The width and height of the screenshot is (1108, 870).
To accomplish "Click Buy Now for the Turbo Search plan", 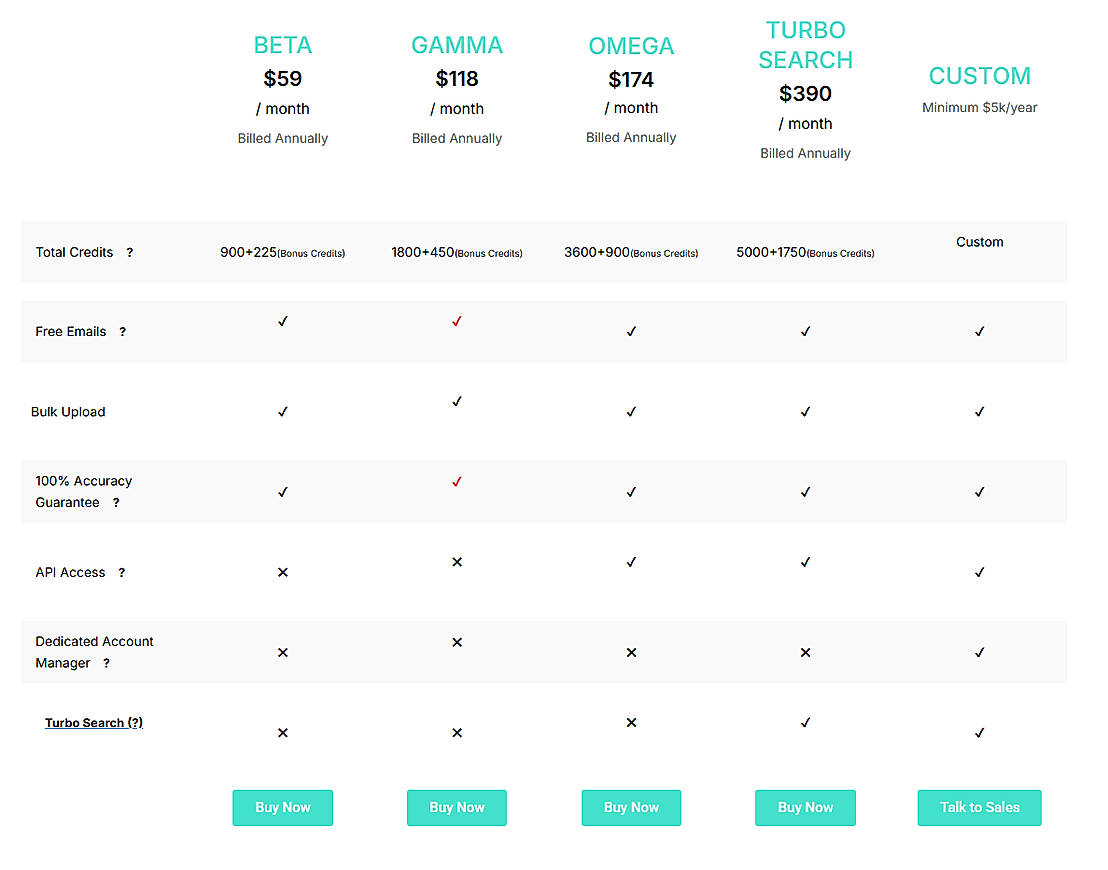I will pyautogui.click(x=806, y=808).
